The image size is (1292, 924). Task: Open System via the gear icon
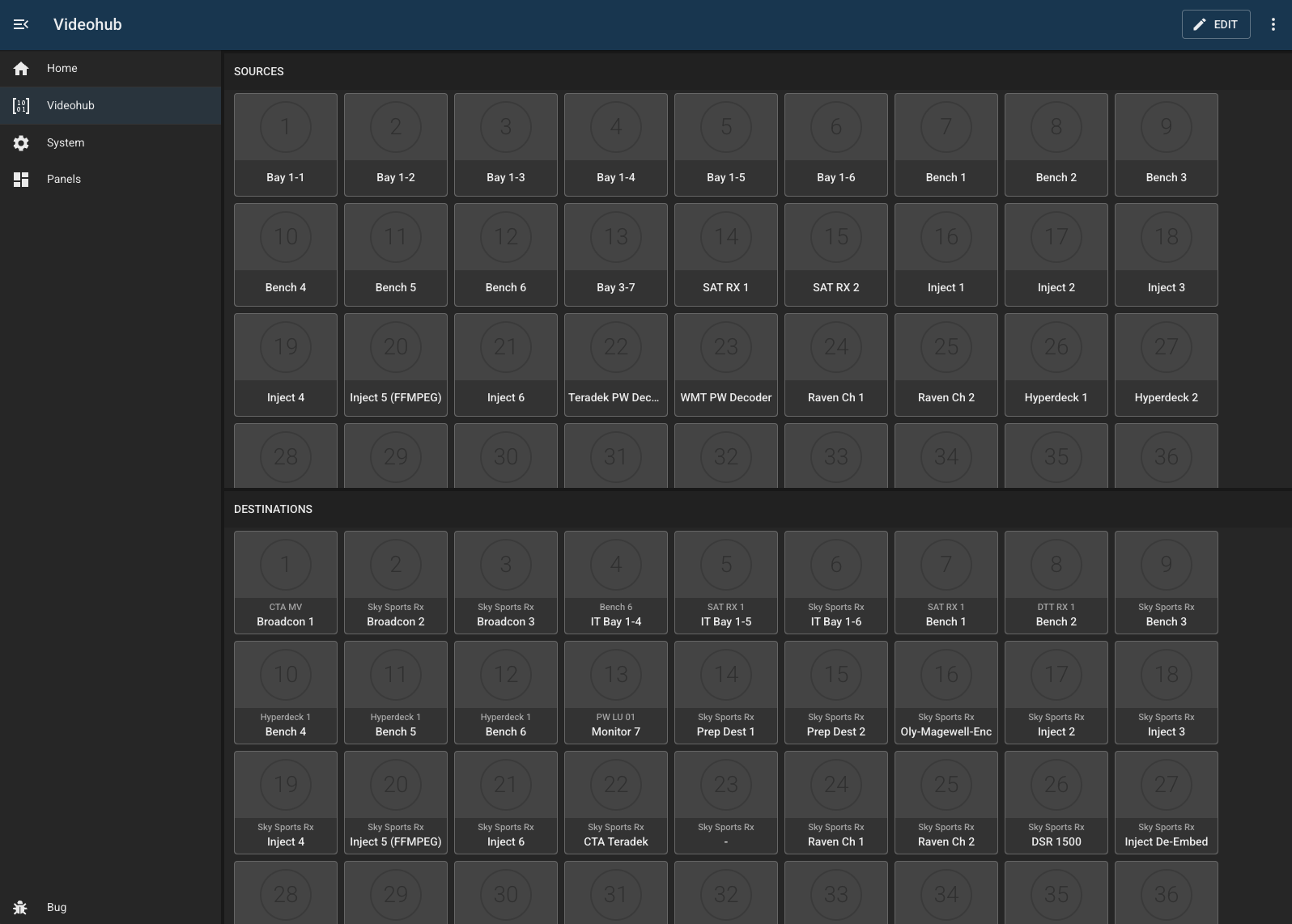click(21, 143)
